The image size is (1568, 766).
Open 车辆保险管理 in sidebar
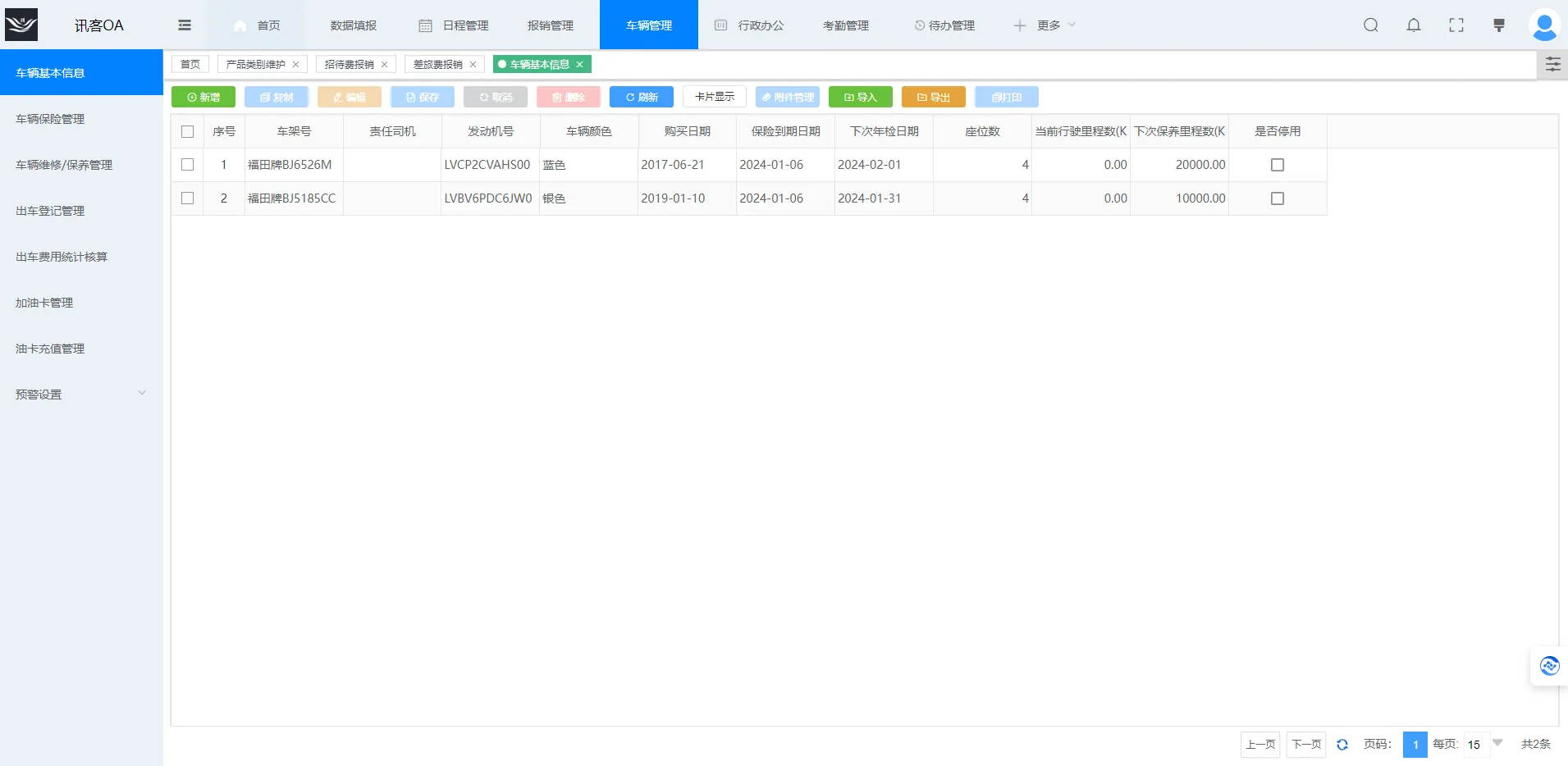[x=81, y=119]
